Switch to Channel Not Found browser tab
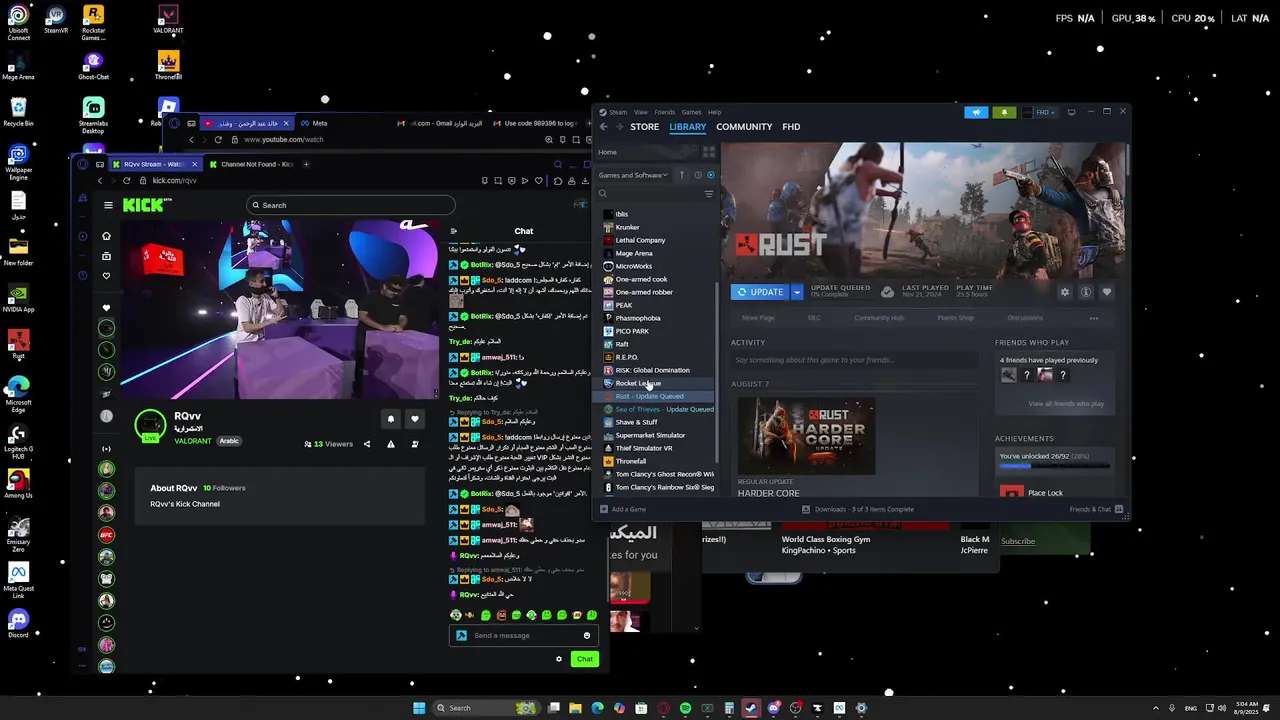The height and width of the screenshot is (720, 1280). (252, 164)
